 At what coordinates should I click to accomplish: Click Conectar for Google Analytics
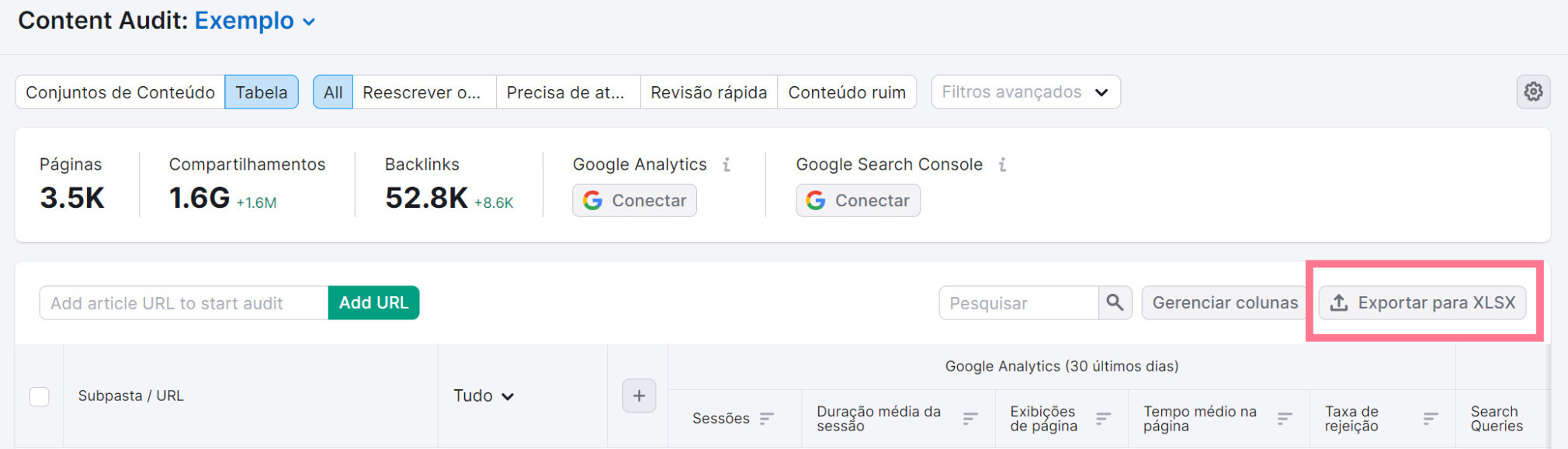tap(634, 200)
